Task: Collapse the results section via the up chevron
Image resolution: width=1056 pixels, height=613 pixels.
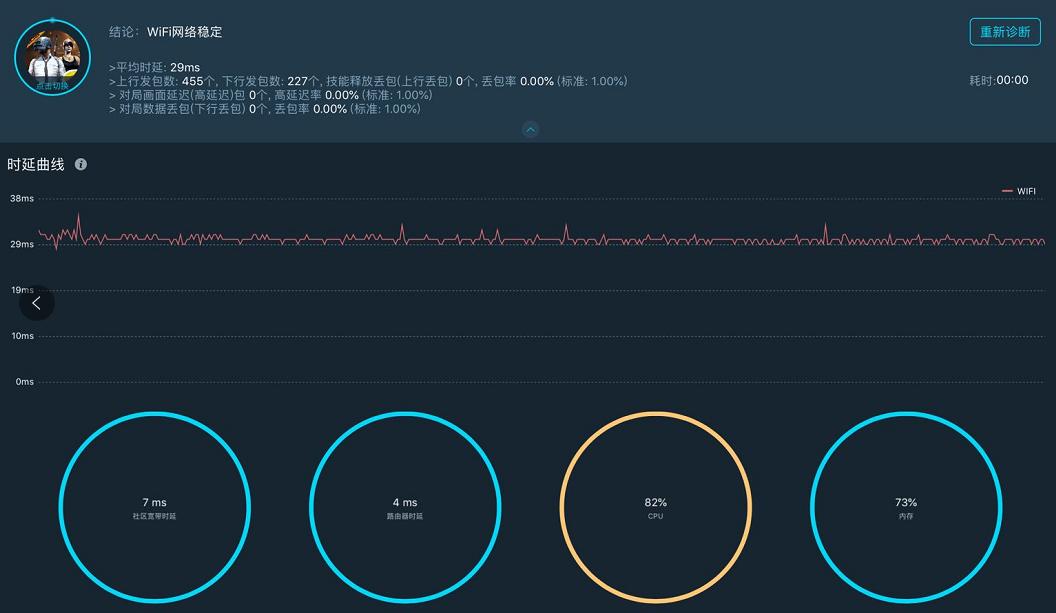Action: [x=530, y=129]
